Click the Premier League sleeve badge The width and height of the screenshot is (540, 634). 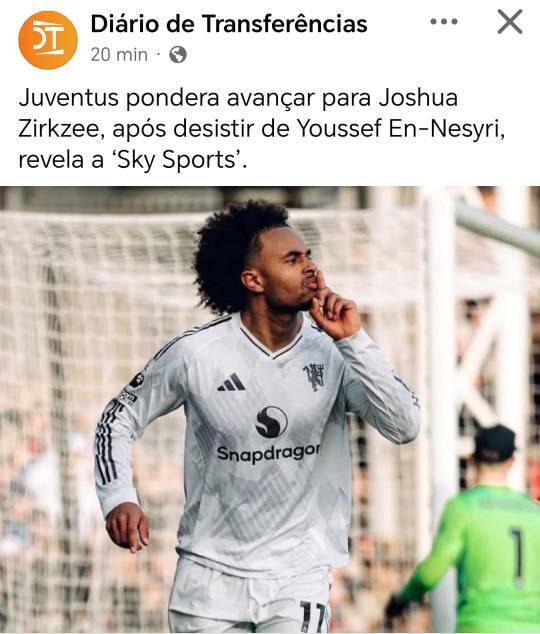137,380
